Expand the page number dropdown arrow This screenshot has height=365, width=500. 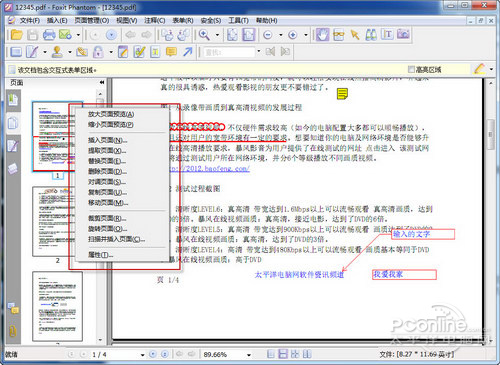click(142, 355)
